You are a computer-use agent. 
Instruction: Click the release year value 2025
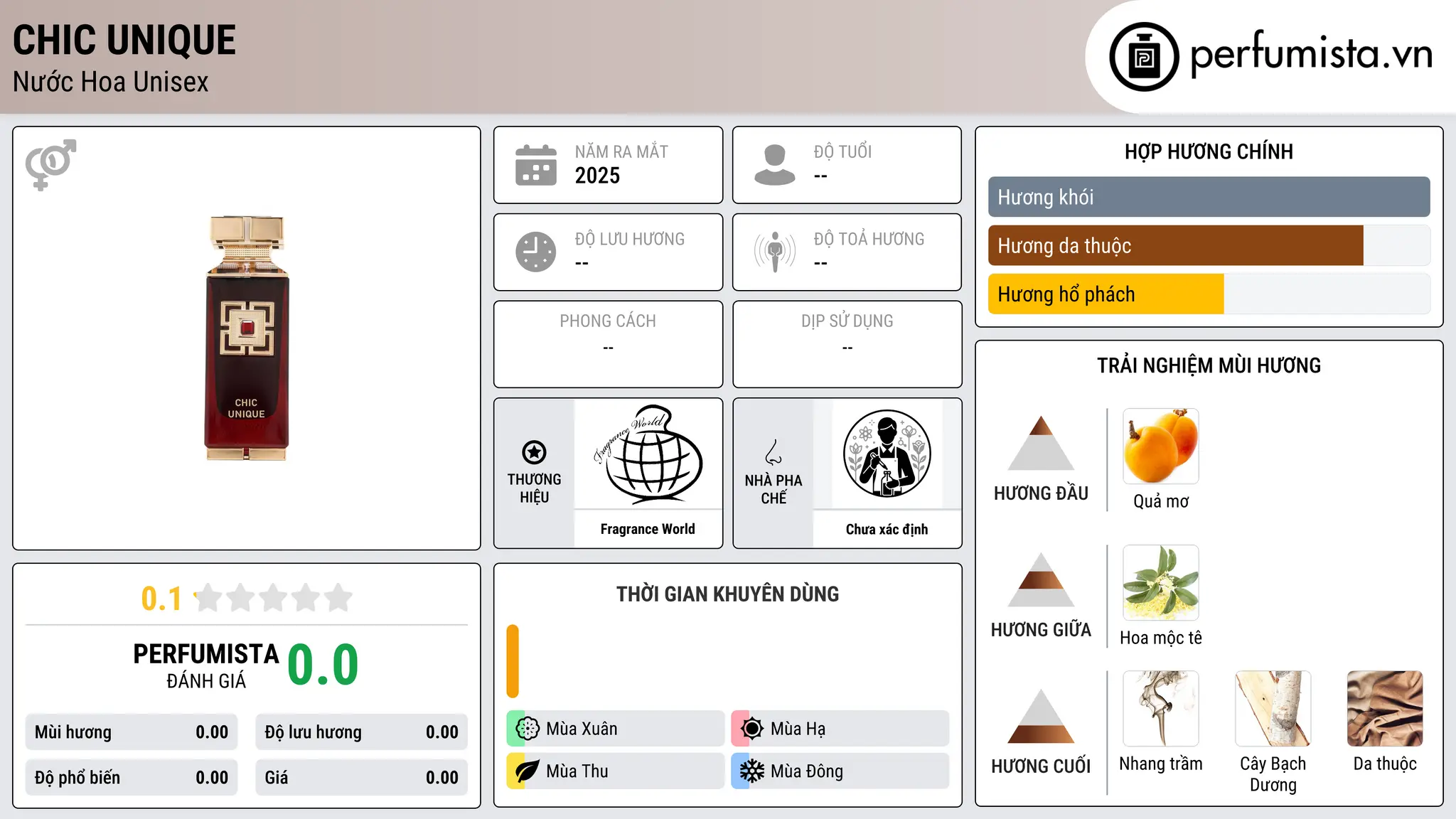coord(597,176)
